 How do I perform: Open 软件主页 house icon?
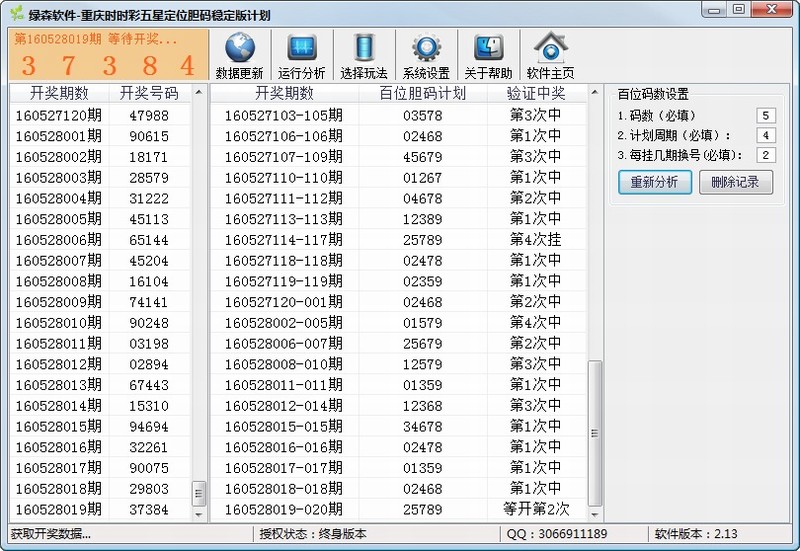coord(550,50)
